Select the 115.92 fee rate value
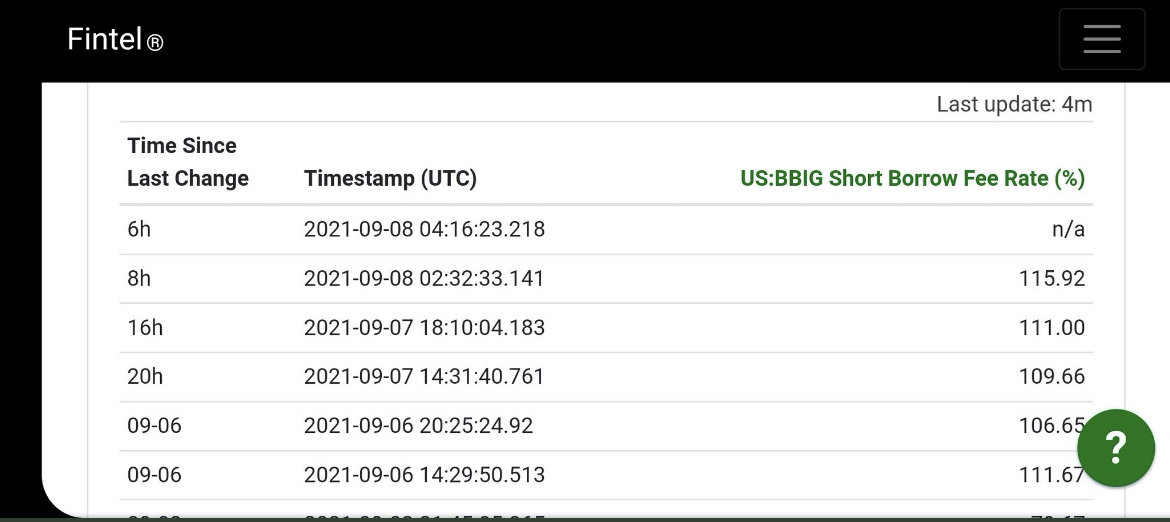The height and width of the screenshot is (522, 1170). click(x=1051, y=279)
